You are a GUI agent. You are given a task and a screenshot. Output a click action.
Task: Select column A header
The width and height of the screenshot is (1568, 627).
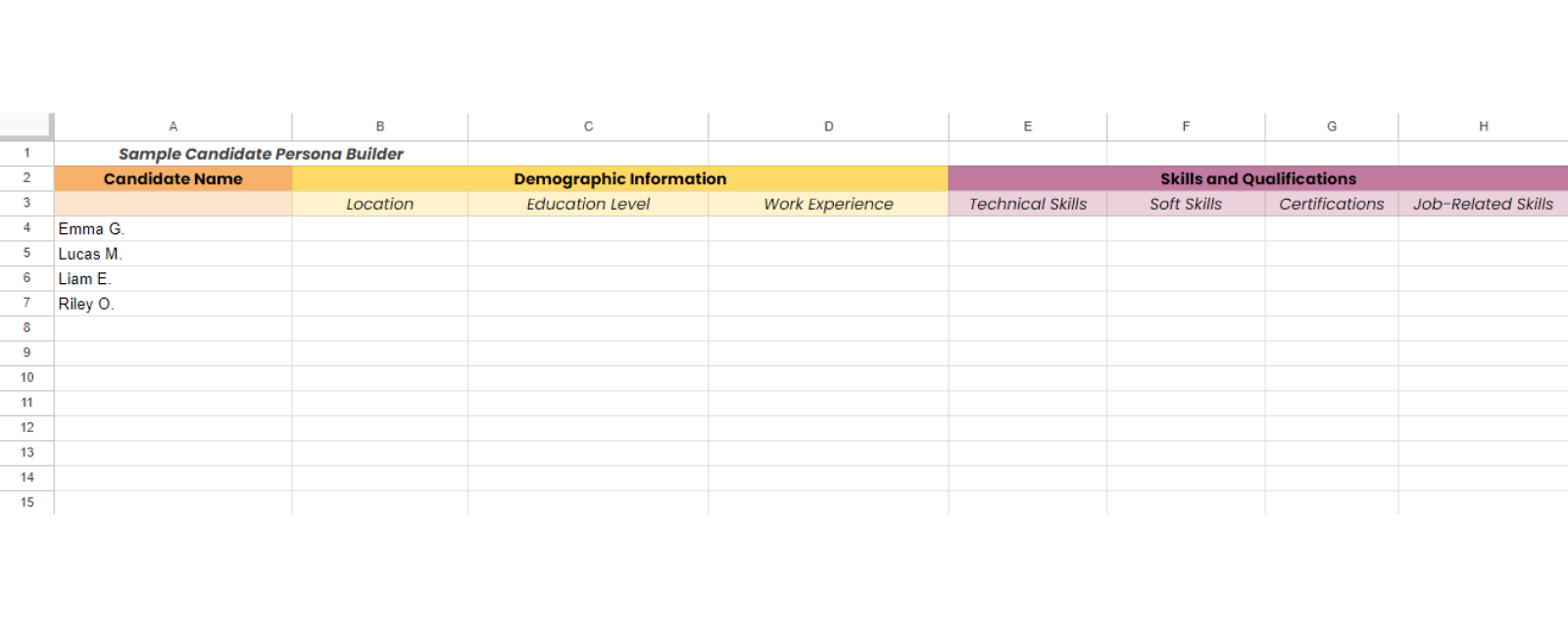coord(172,126)
